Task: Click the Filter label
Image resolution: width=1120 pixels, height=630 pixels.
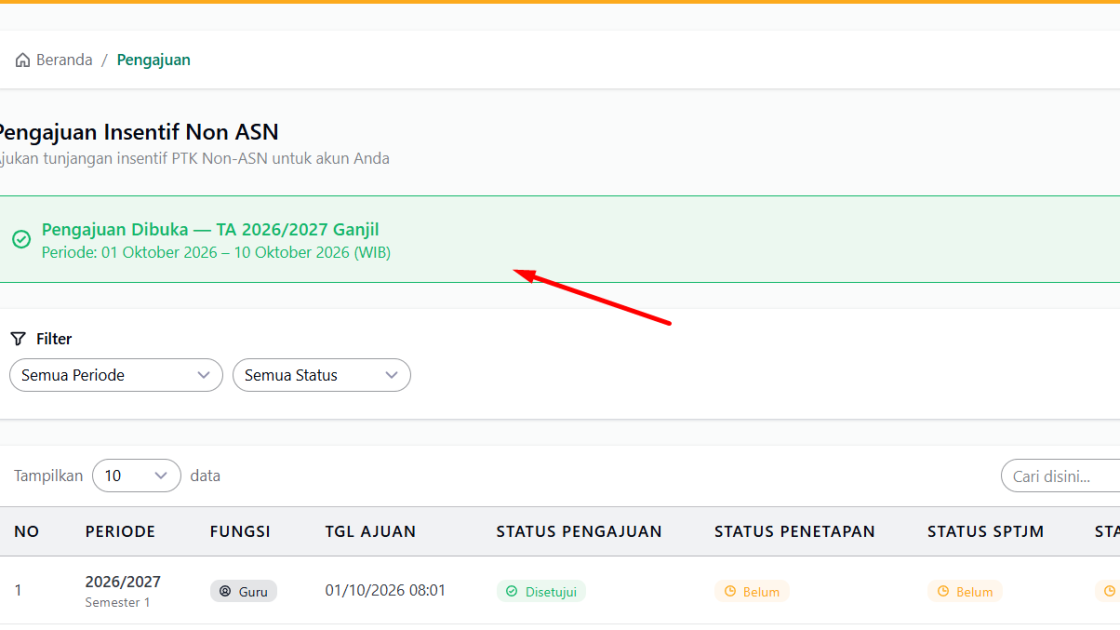Action: pos(54,339)
